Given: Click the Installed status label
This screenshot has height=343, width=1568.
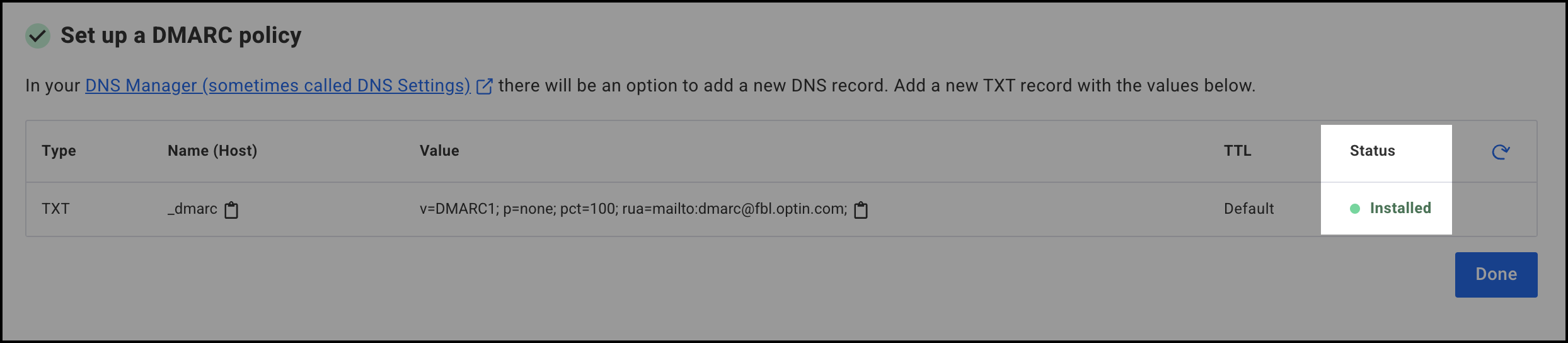Looking at the screenshot, I should pyautogui.click(x=1400, y=208).
